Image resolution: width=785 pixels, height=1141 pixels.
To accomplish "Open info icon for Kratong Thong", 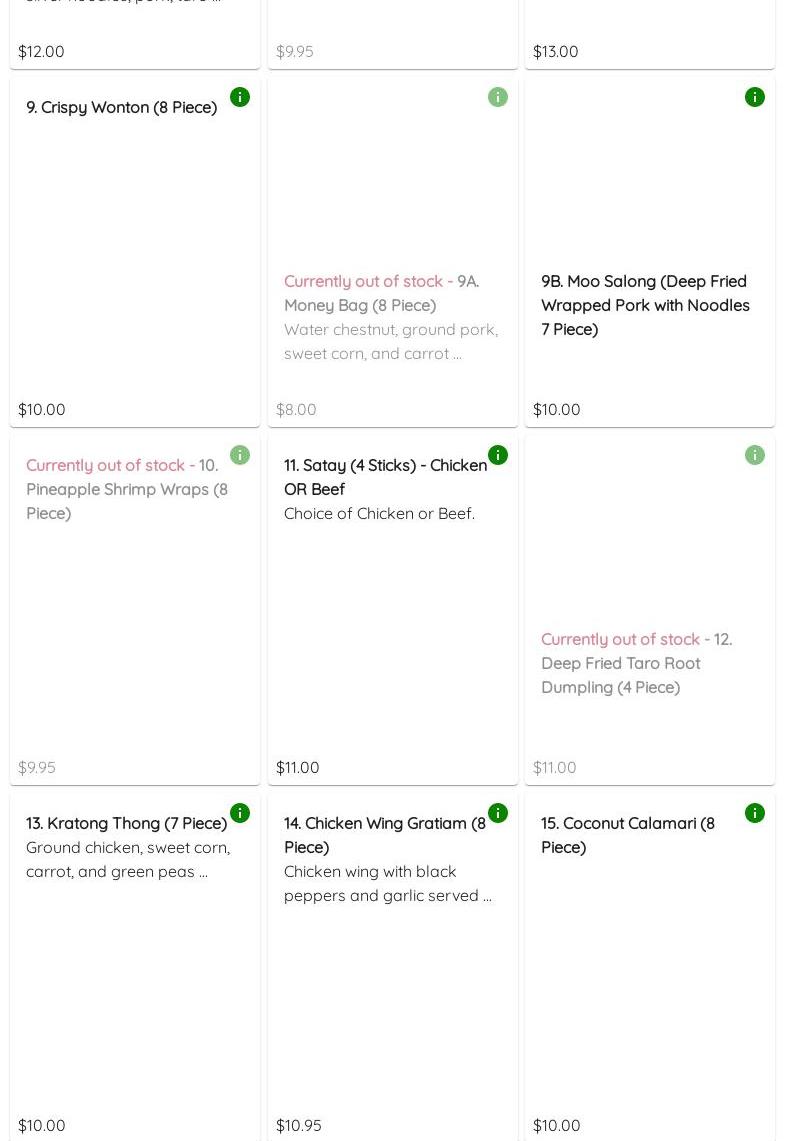I will [240, 813].
